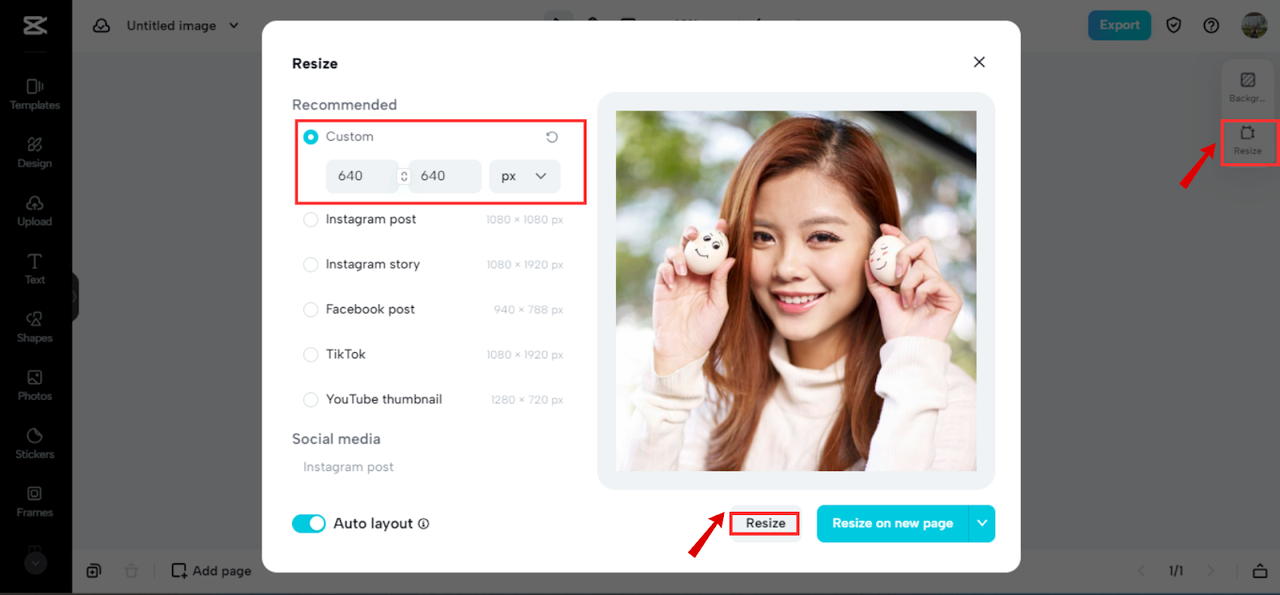The image size is (1280, 595).
Task: Click the Resize button in dialog
Action: click(x=765, y=523)
